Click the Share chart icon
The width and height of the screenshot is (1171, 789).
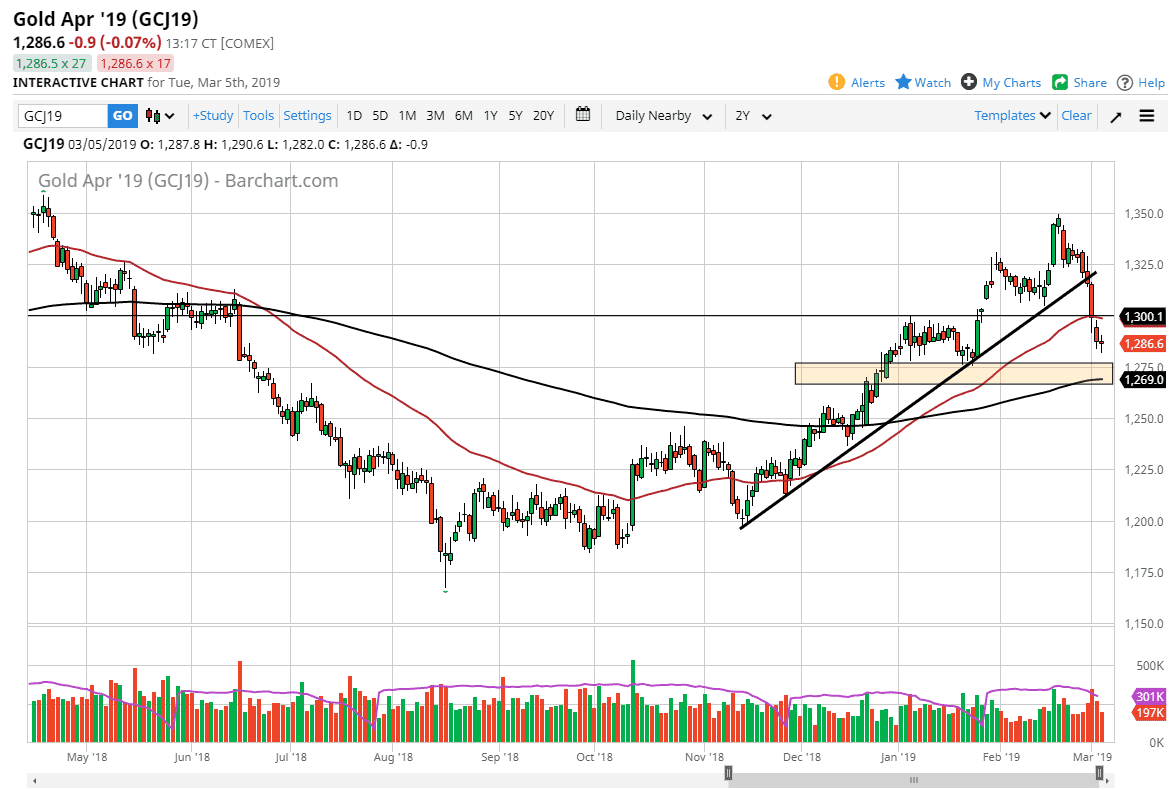click(1059, 82)
